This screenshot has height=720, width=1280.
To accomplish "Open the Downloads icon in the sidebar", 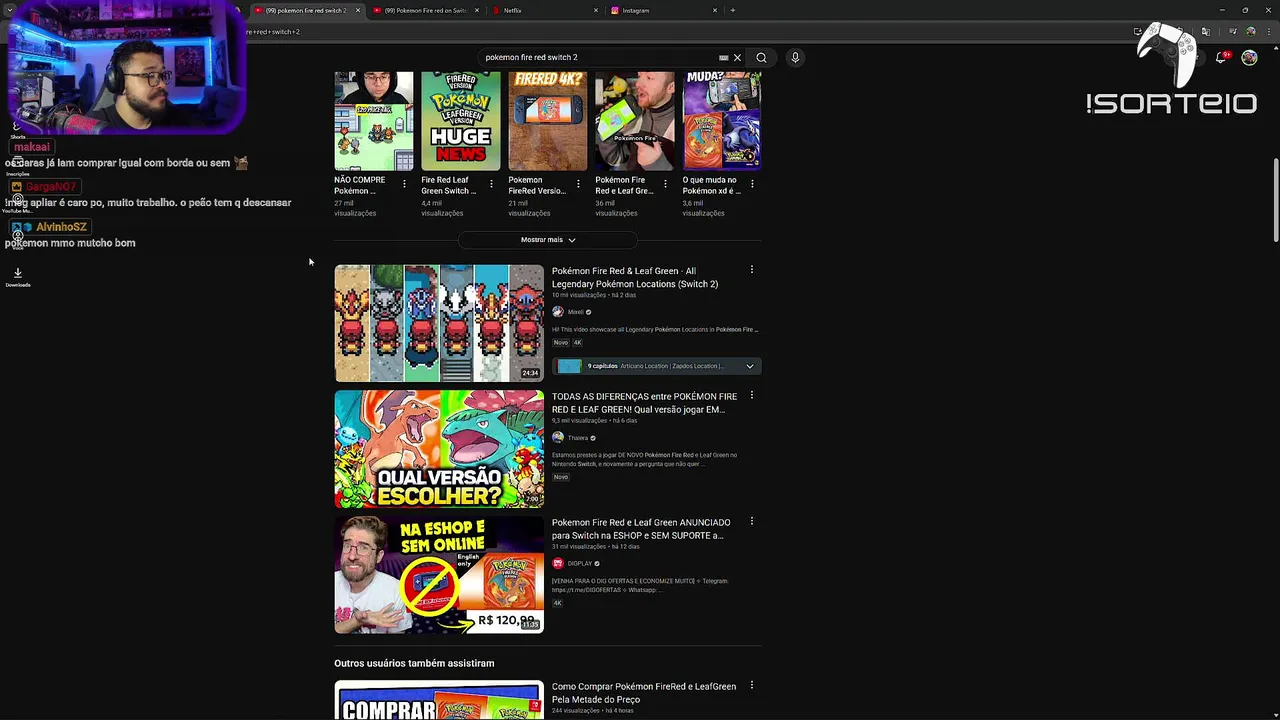I will tap(18, 273).
